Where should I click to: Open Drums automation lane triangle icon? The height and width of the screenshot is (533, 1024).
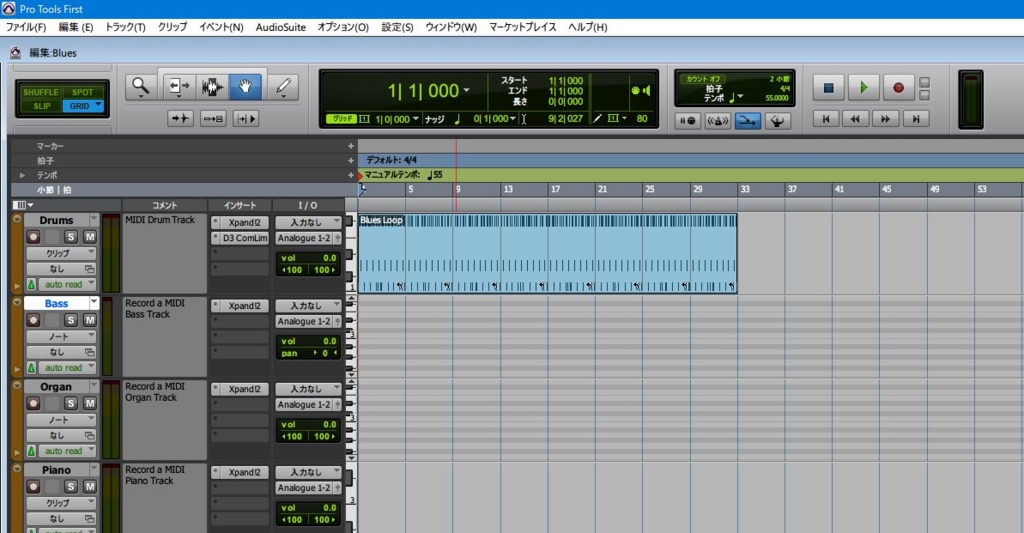(x=17, y=286)
